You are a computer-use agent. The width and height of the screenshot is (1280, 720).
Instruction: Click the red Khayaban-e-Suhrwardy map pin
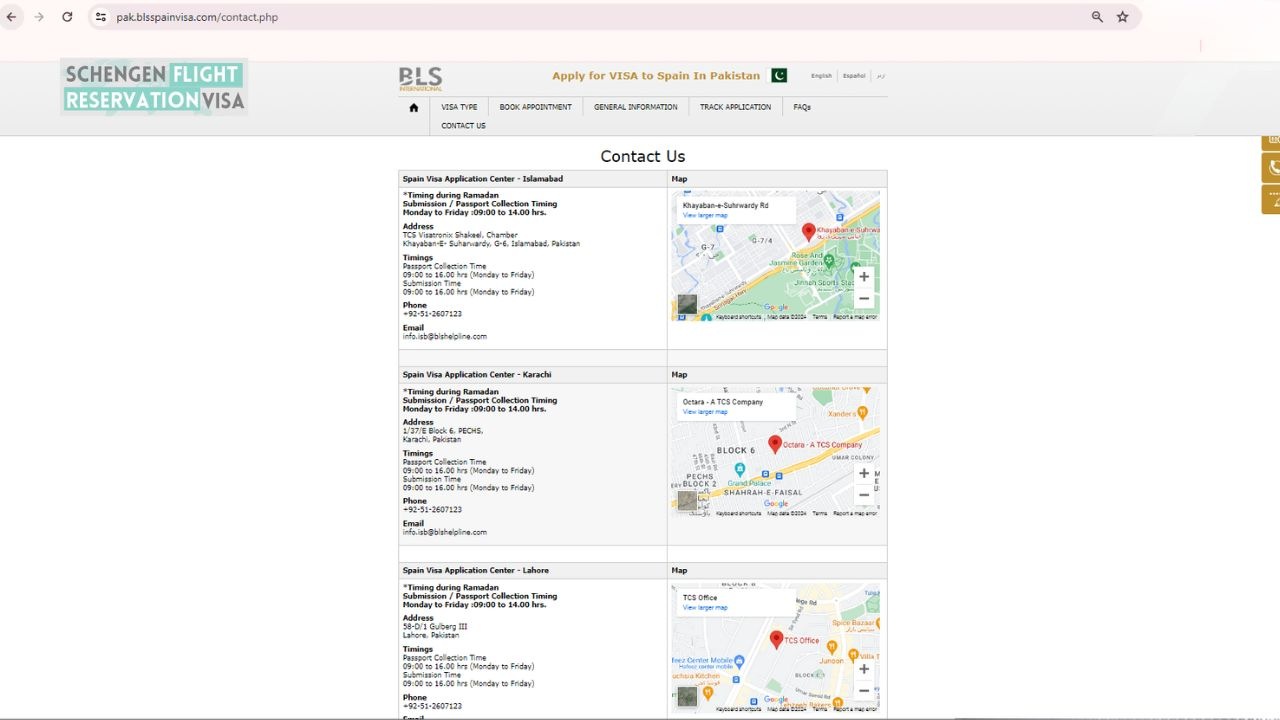click(809, 232)
